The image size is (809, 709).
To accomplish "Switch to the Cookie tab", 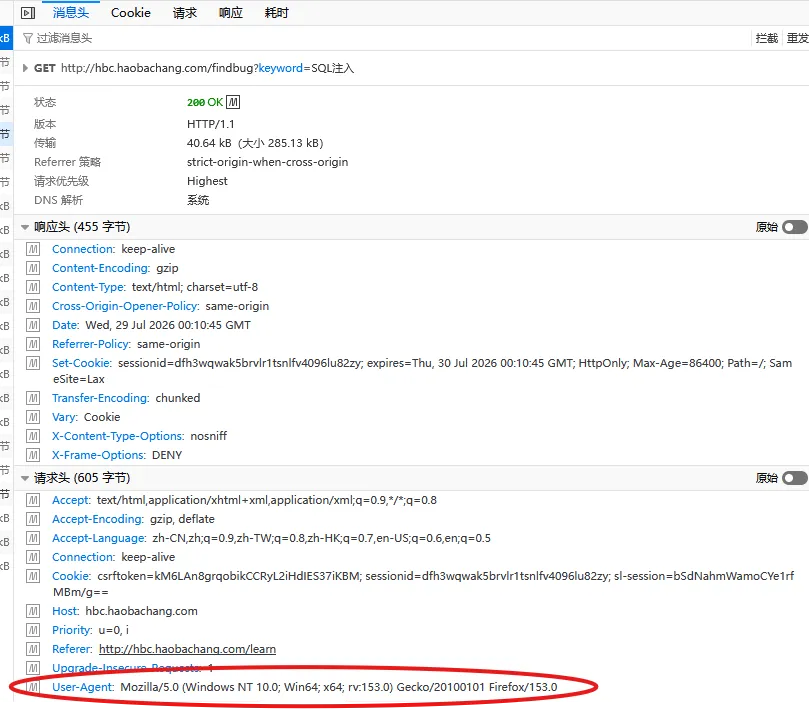I will click(x=131, y=13).
